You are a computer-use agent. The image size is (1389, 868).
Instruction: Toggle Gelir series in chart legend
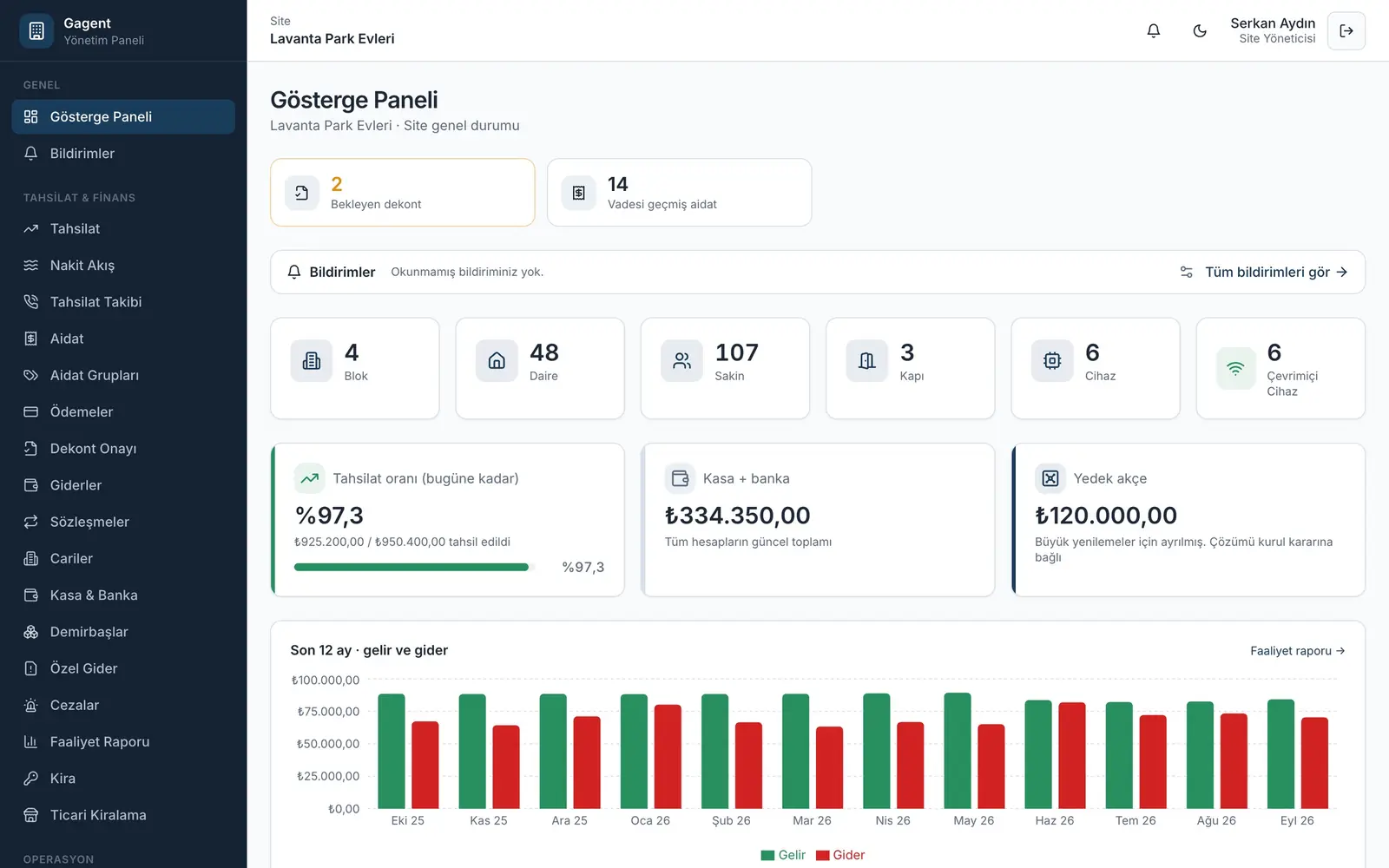783,855
